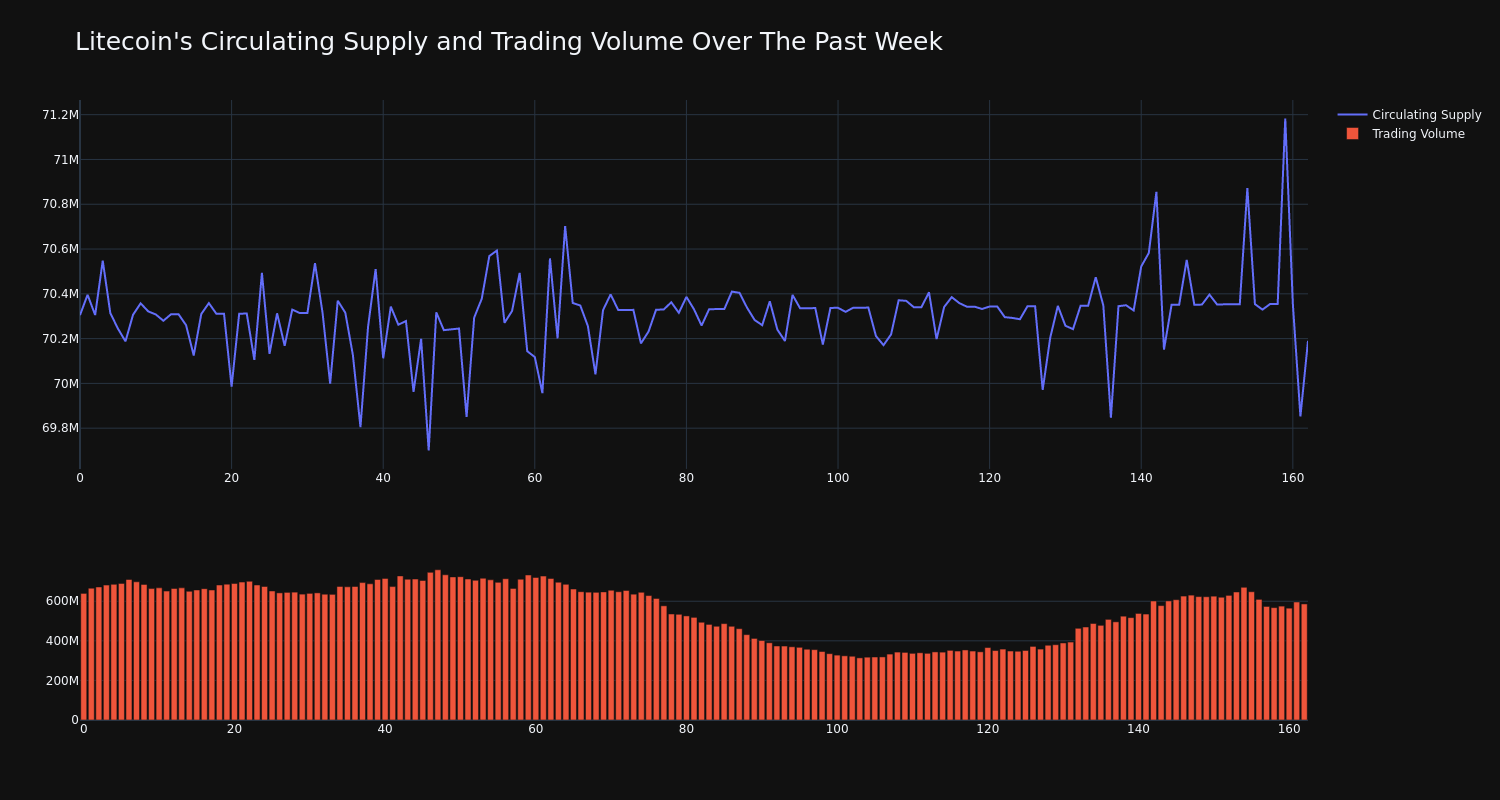Click the 70.8M y-axis label

pyautogui.click(x=60, y=204)
